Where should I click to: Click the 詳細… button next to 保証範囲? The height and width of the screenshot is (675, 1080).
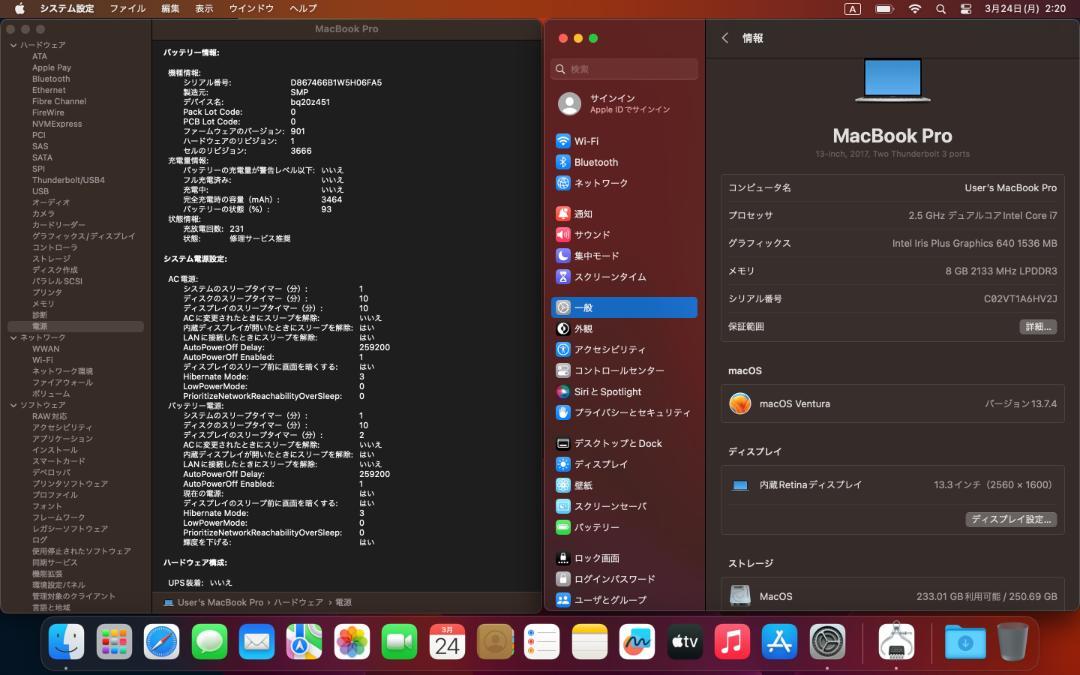tap(1038, 326)
